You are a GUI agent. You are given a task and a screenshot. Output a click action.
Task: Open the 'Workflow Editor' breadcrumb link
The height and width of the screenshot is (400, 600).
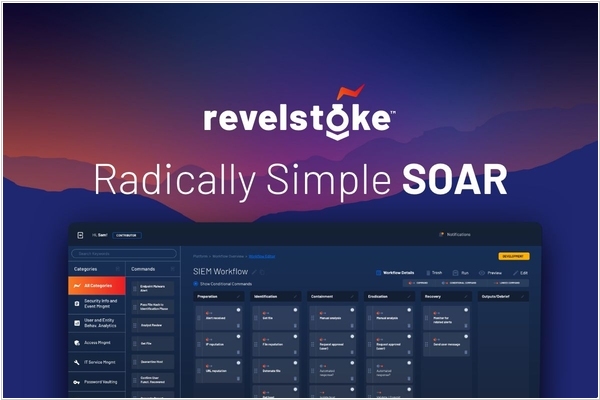pos(262,256)
